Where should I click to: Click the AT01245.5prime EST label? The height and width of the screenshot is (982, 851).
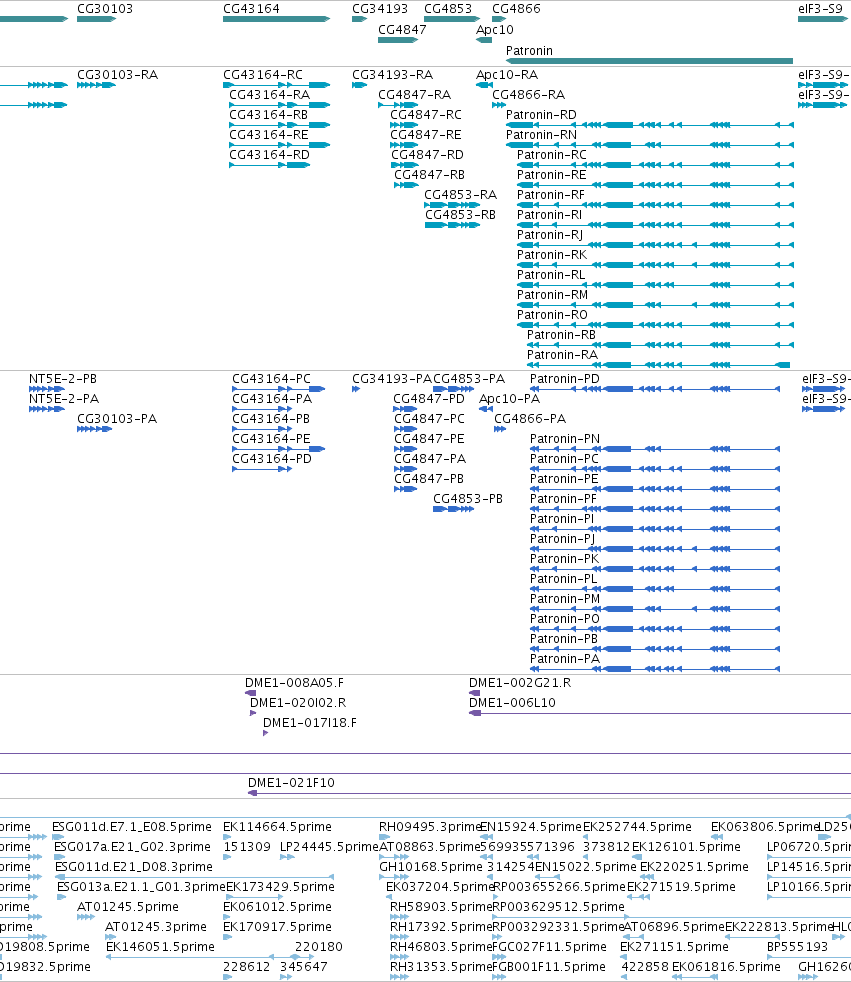pyautogui.click(x=128, y=907)
